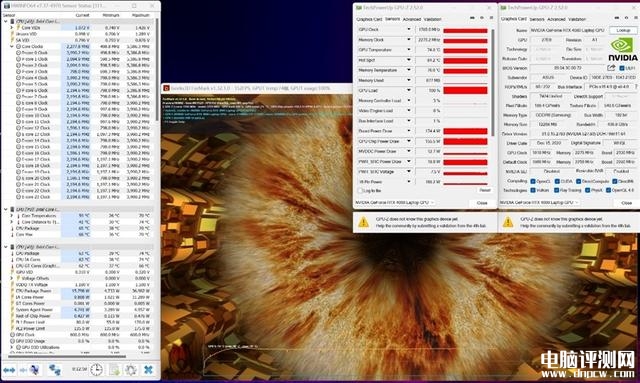640x383 pixels.
Task: Select Advanced tab in Graphics Card window
Action: click(556, 19)
